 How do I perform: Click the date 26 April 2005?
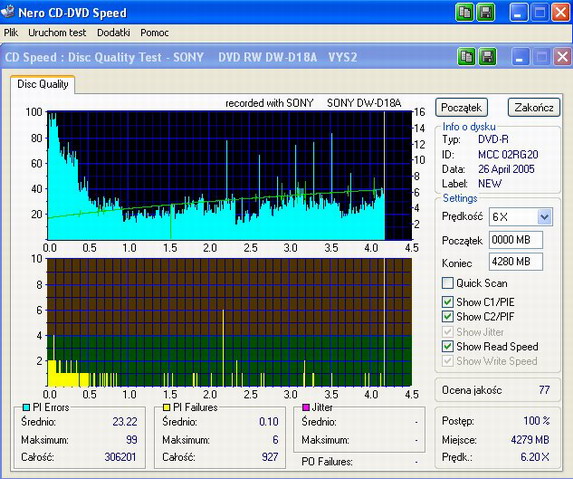point(506,169)
